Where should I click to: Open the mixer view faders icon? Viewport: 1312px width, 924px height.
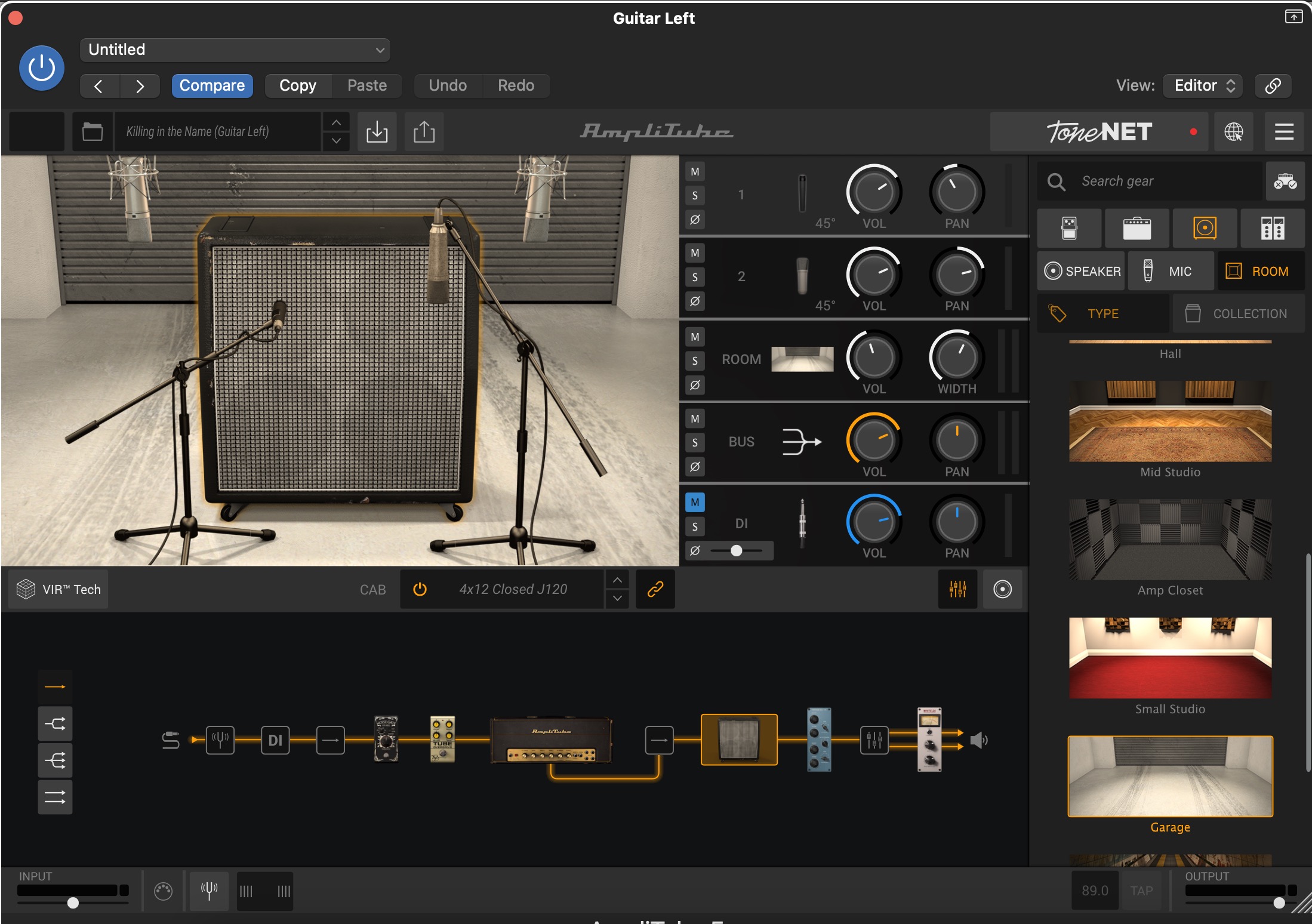[x=957, y=589]
